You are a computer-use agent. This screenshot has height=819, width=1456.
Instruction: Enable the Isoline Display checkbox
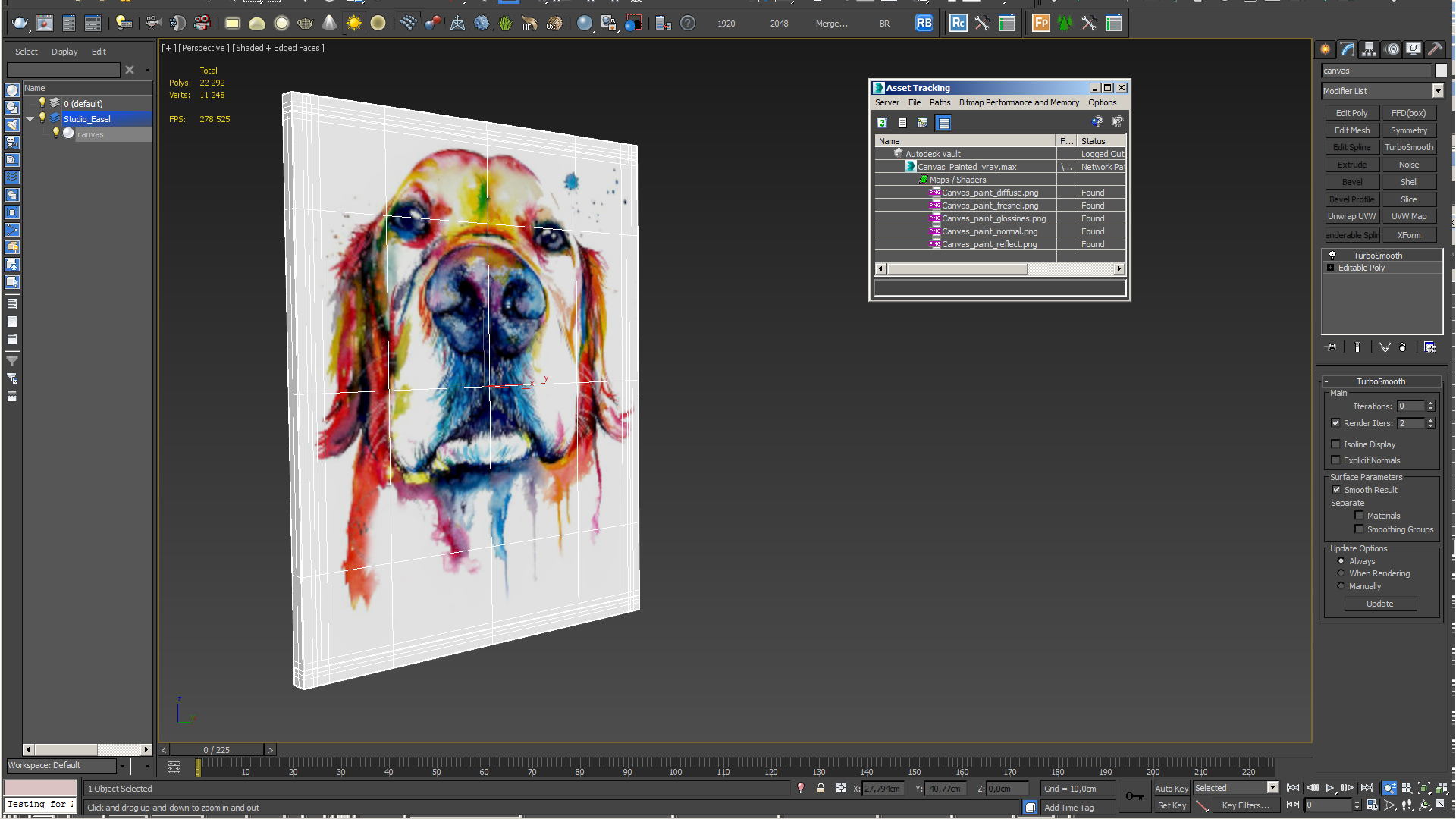tap(1335, 444)
